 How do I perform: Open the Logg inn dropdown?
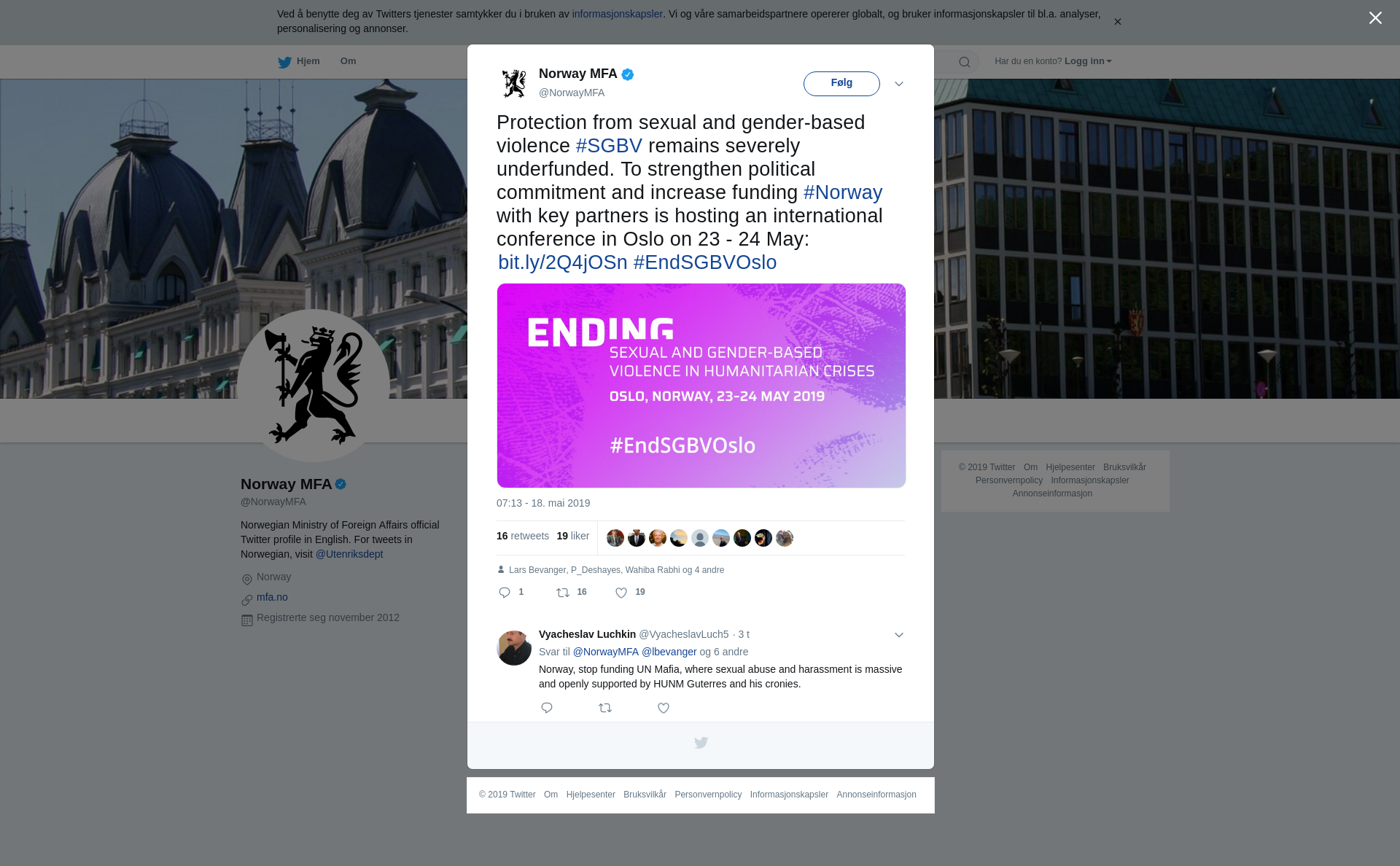coord(1088,61)
